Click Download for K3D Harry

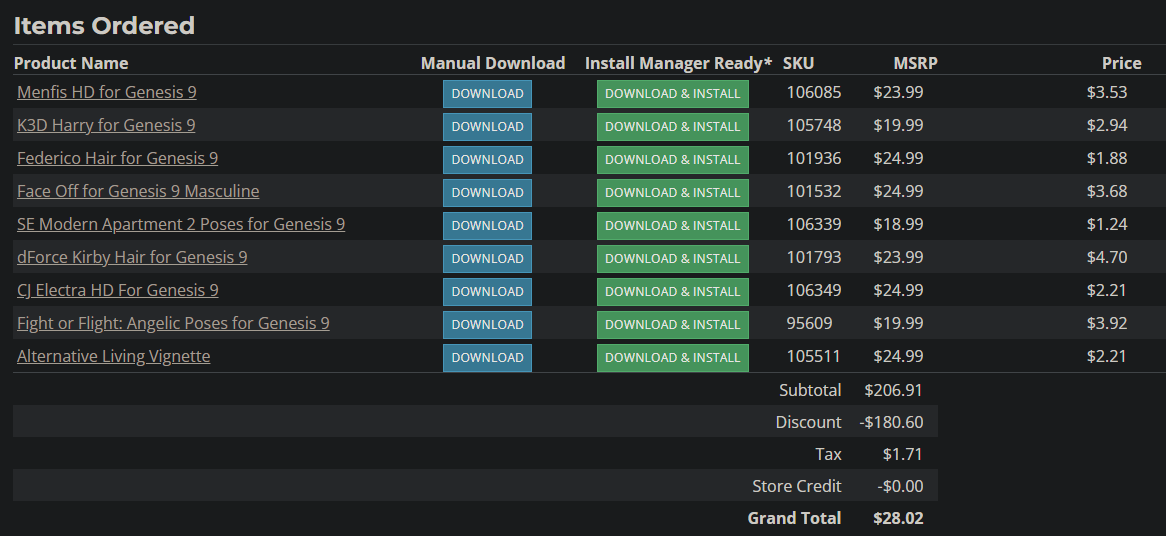pos(487,127)
